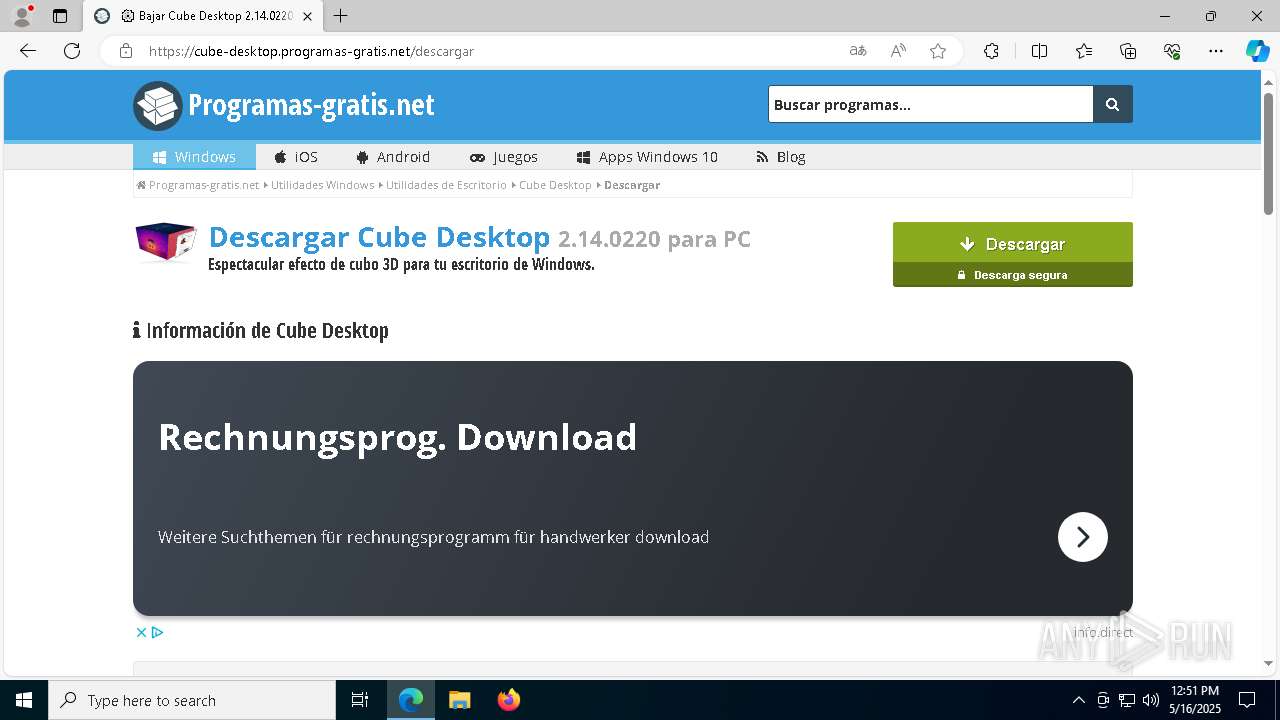Click the Rechnungsprog. Download ad headline

397,437
